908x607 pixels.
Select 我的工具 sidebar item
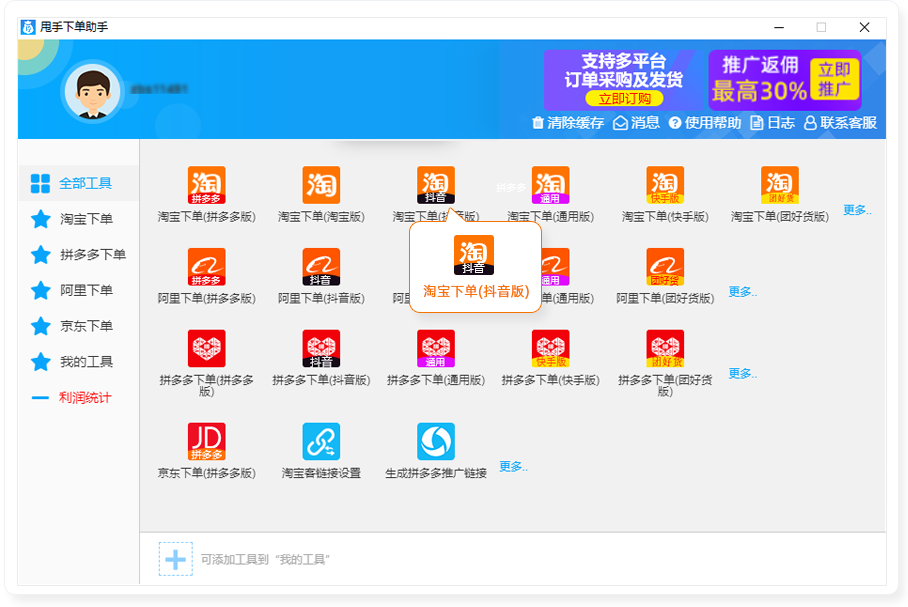coord(78,362)
